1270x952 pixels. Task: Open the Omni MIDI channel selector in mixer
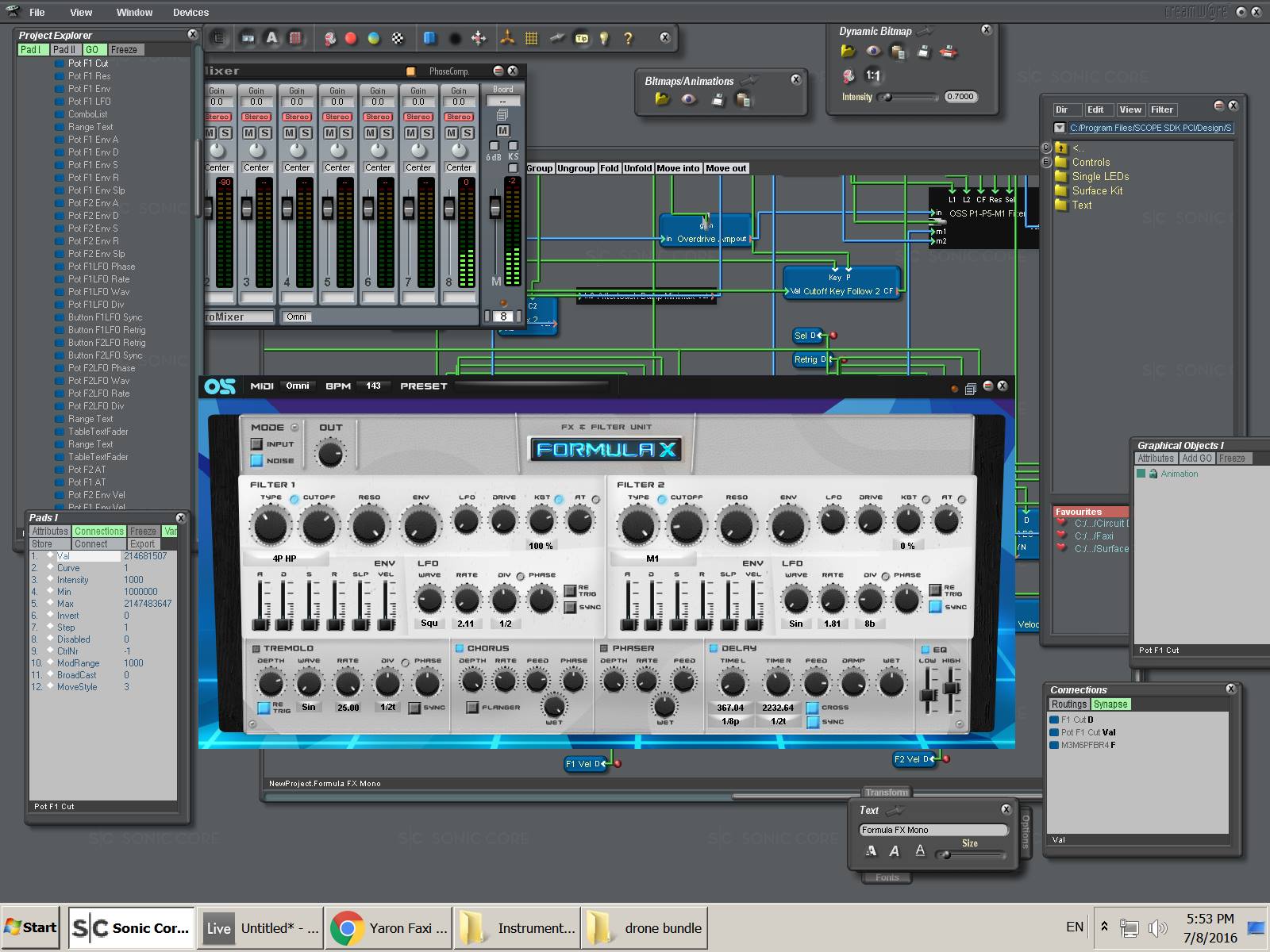pos(297,317)
